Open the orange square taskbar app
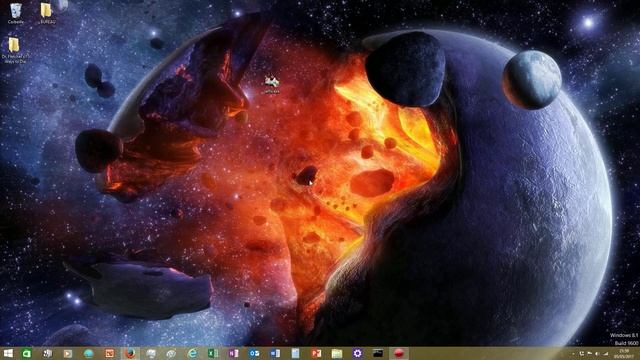The image size is (640, 360). coord(109,353)
